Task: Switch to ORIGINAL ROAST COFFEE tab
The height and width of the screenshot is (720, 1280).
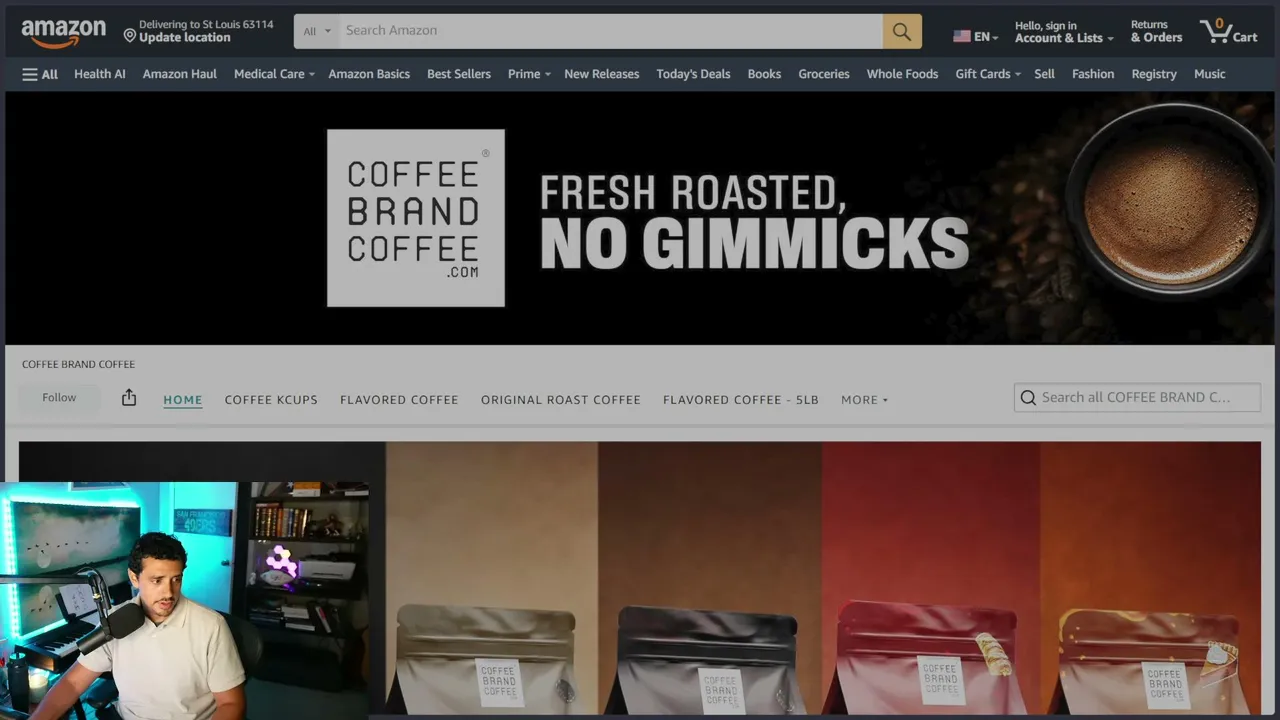Action: (x=561, y=400)
